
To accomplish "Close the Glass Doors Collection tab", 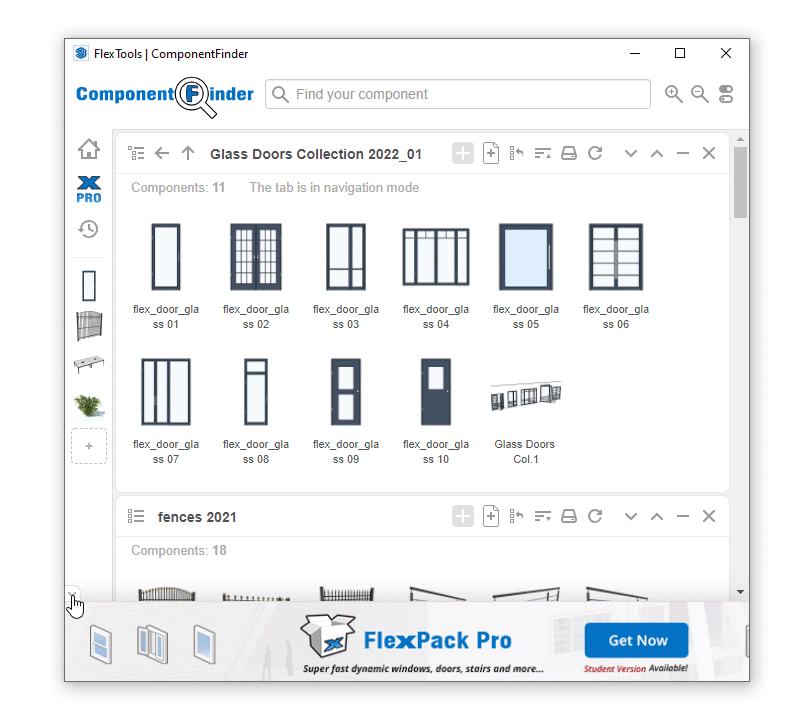I will (x=709, y=153).
